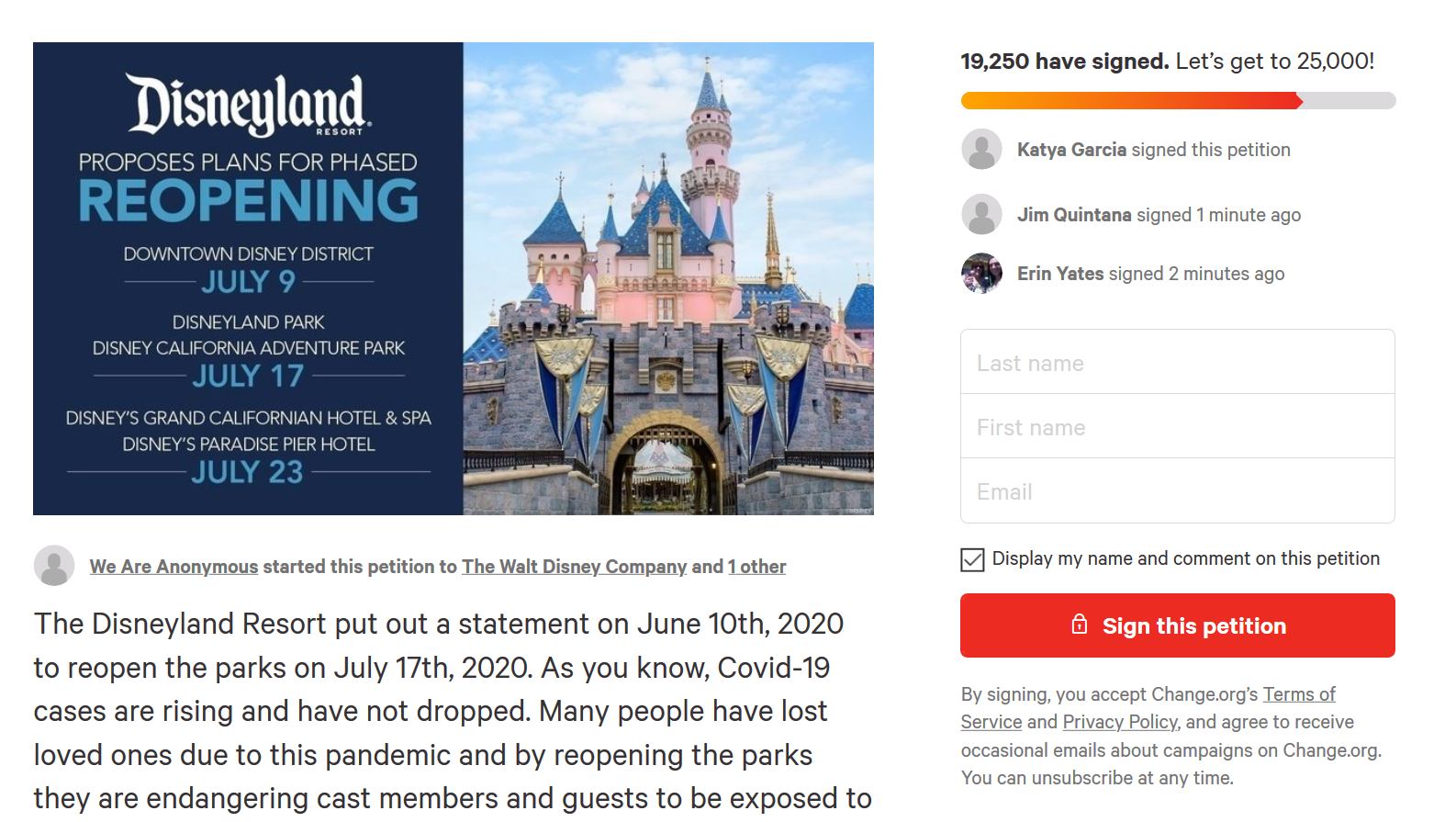Open the 1 other recipient link
The image size is (1456, 822).
click(757, 567)
